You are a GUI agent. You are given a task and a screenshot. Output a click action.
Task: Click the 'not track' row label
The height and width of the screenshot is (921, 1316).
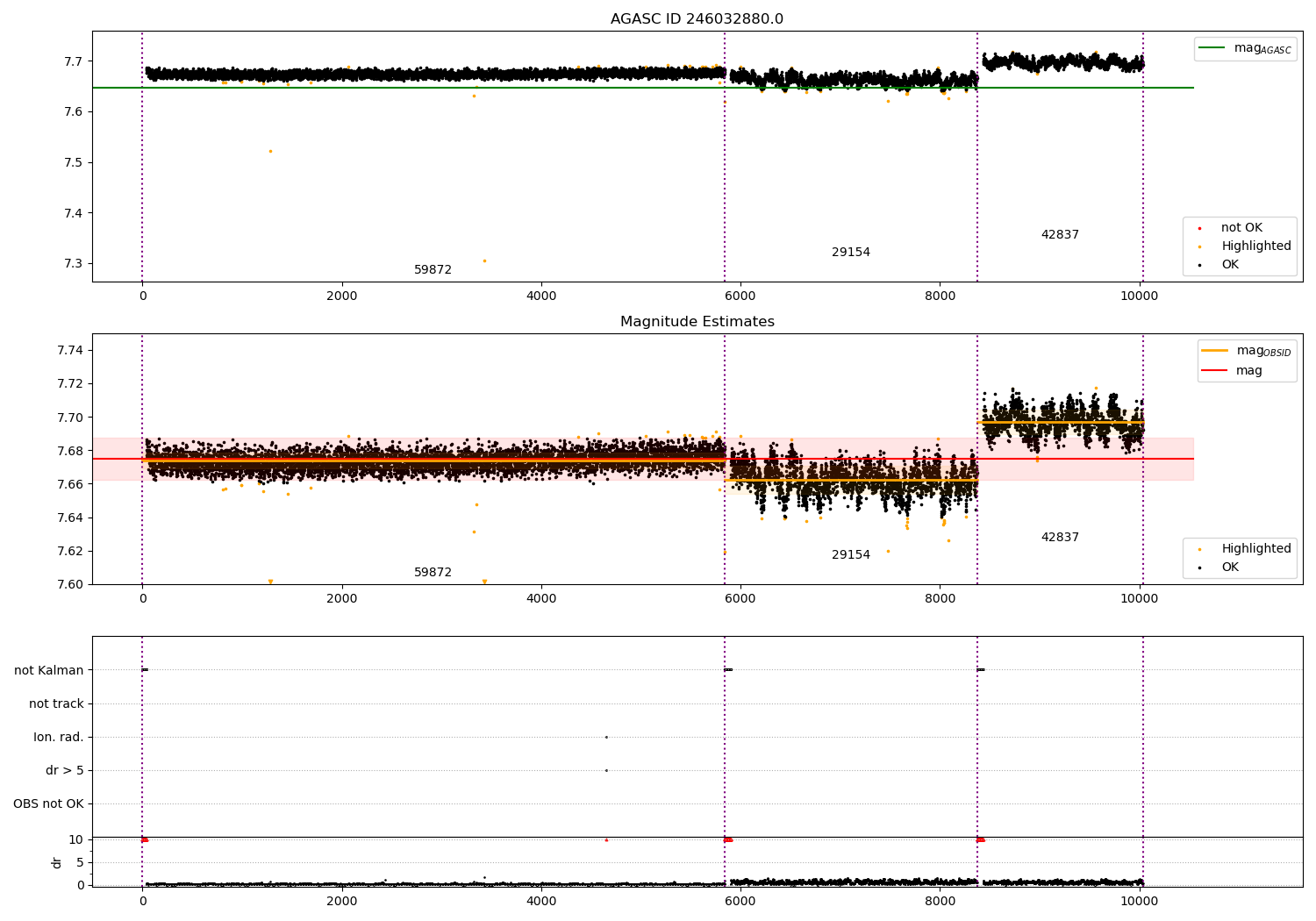pyautogui.click(x=56, y=703)
